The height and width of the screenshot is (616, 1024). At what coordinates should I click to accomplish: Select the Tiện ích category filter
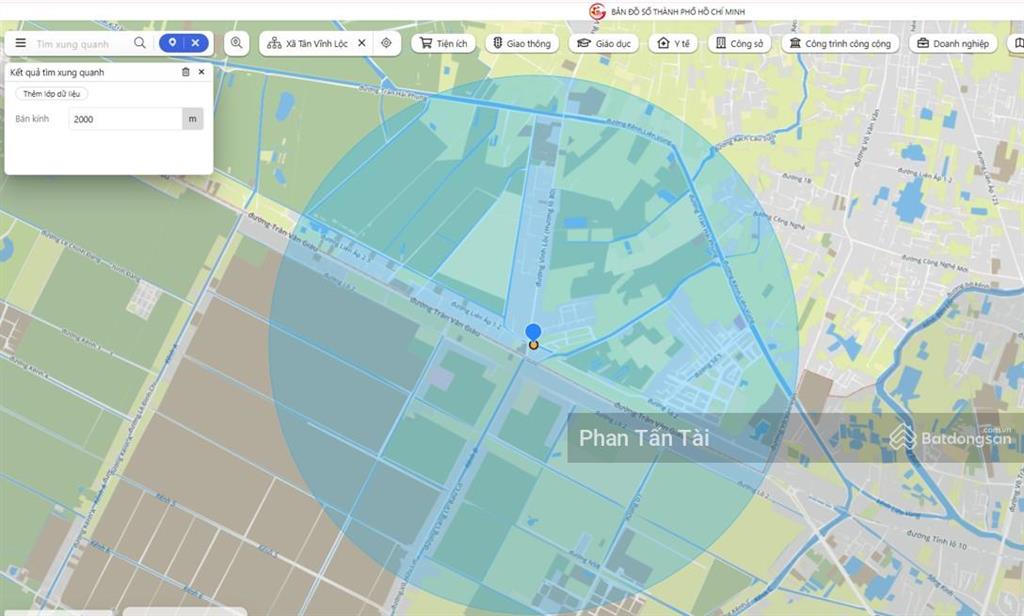tap(444, 44)
